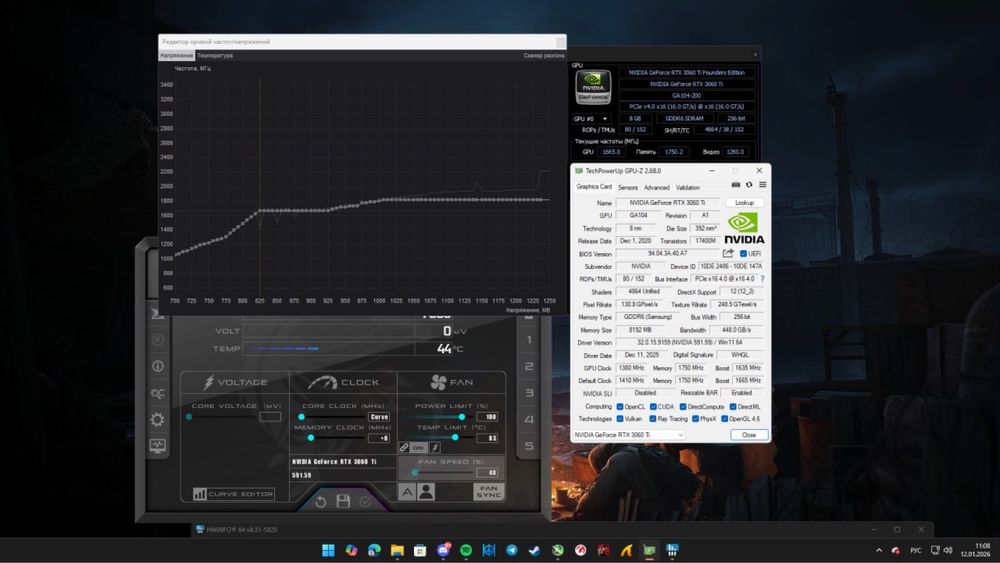Open Telegram from the taskbar

pyautogui.click(x=511, y=550)
